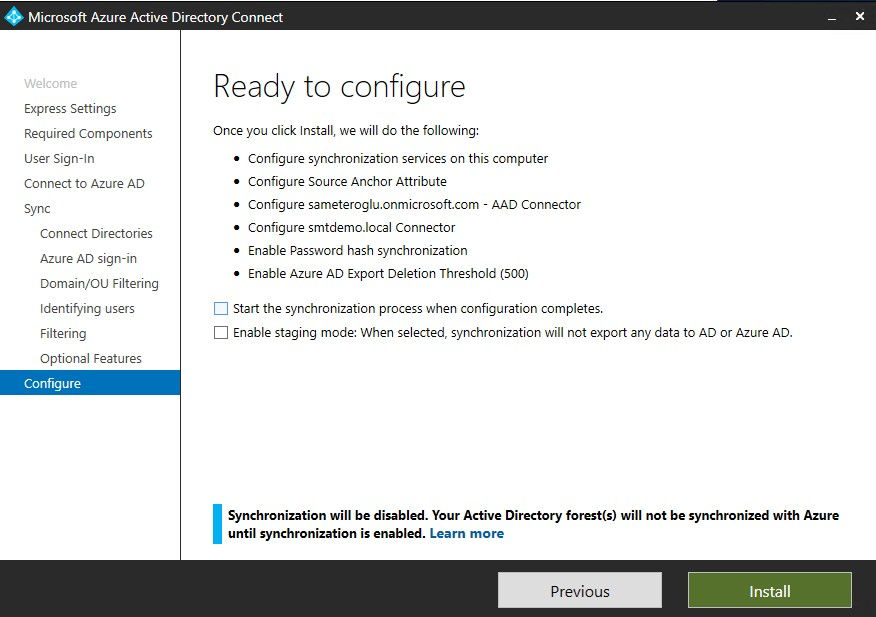Open Domain/OU Filtering step
The width and height of the screenshot is (876, 617).
pos(99,284)
